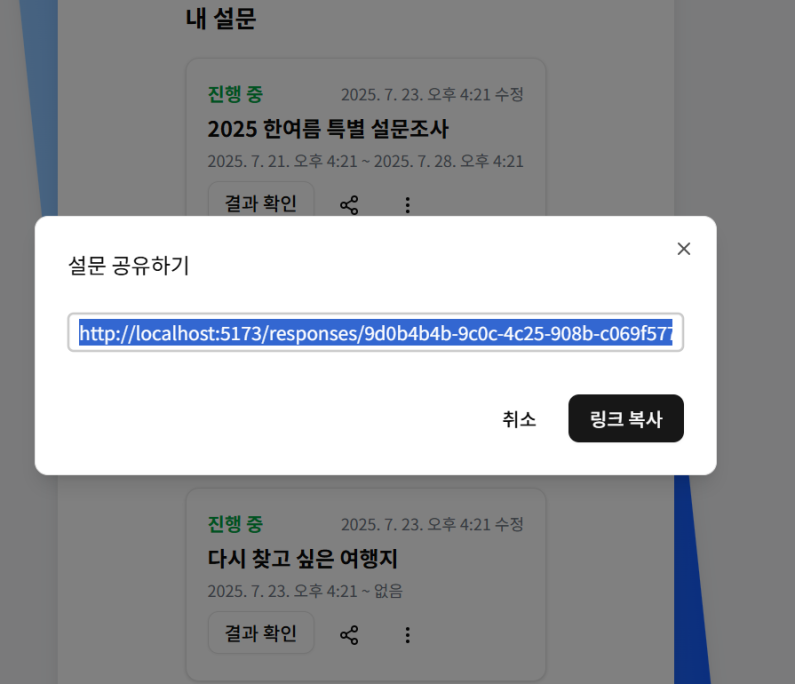The image size is (795, 684).
Task: Select the localhost share URL field
Action: click(x=376, y=333)
